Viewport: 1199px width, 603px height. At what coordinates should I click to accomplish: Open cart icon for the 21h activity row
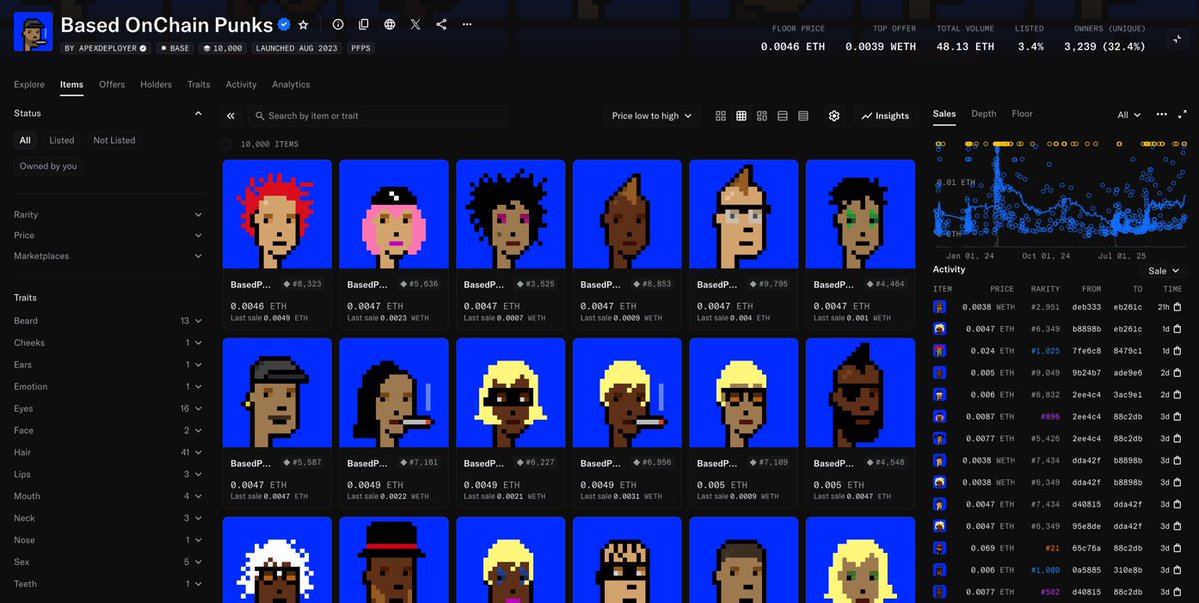point(1177,307)
